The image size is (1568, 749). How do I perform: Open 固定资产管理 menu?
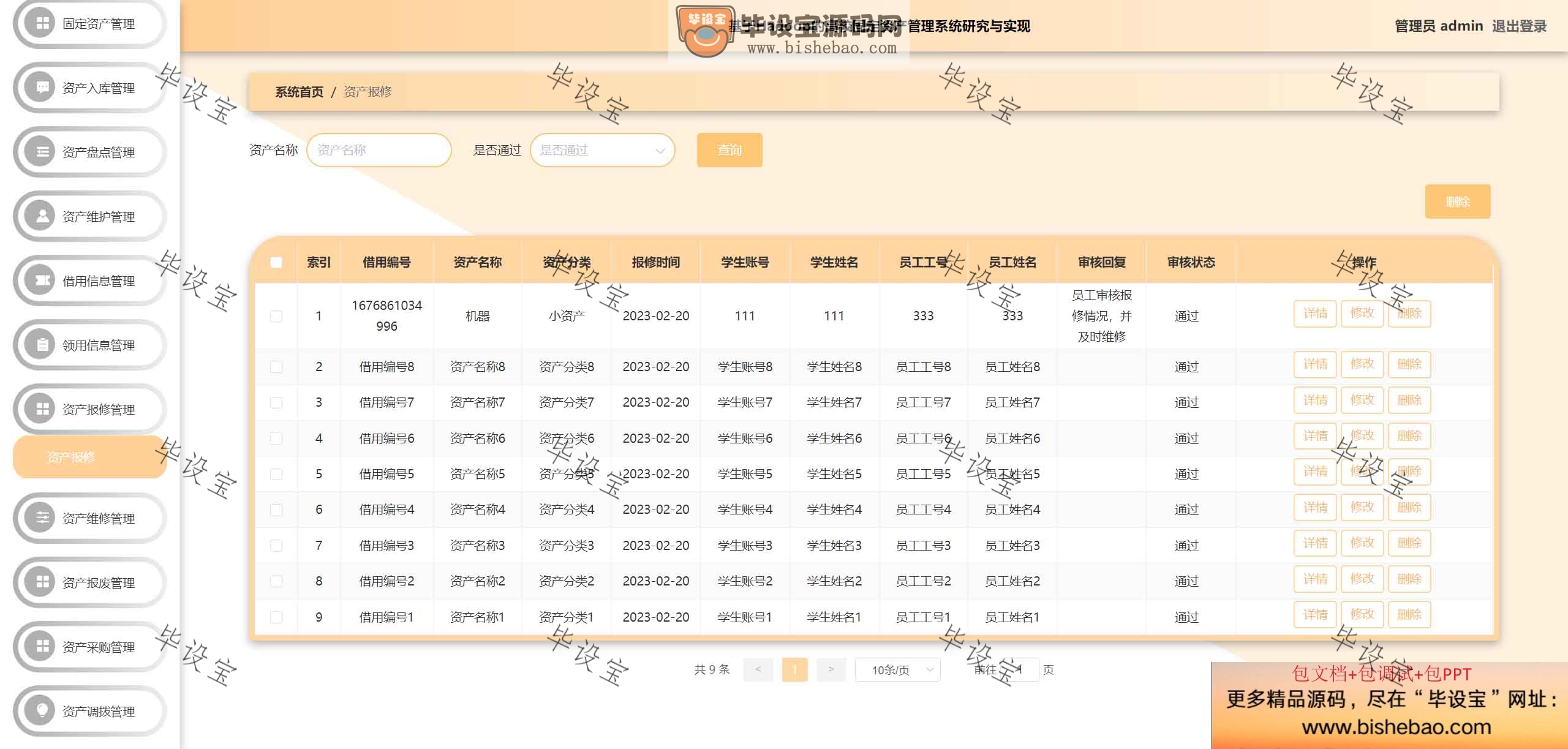tap(89, 24)
